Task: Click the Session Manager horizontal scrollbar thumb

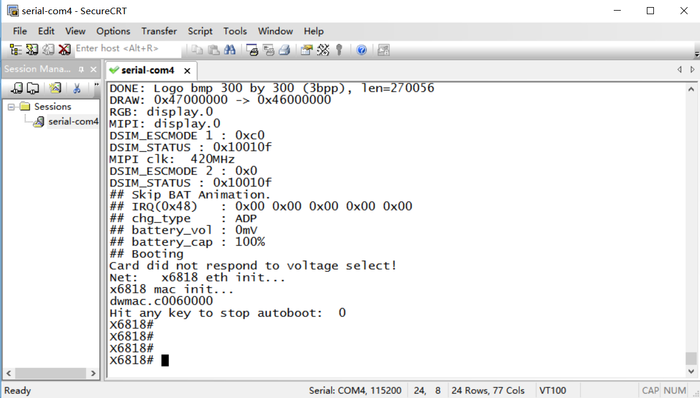Action: click(x=50, y=373)
